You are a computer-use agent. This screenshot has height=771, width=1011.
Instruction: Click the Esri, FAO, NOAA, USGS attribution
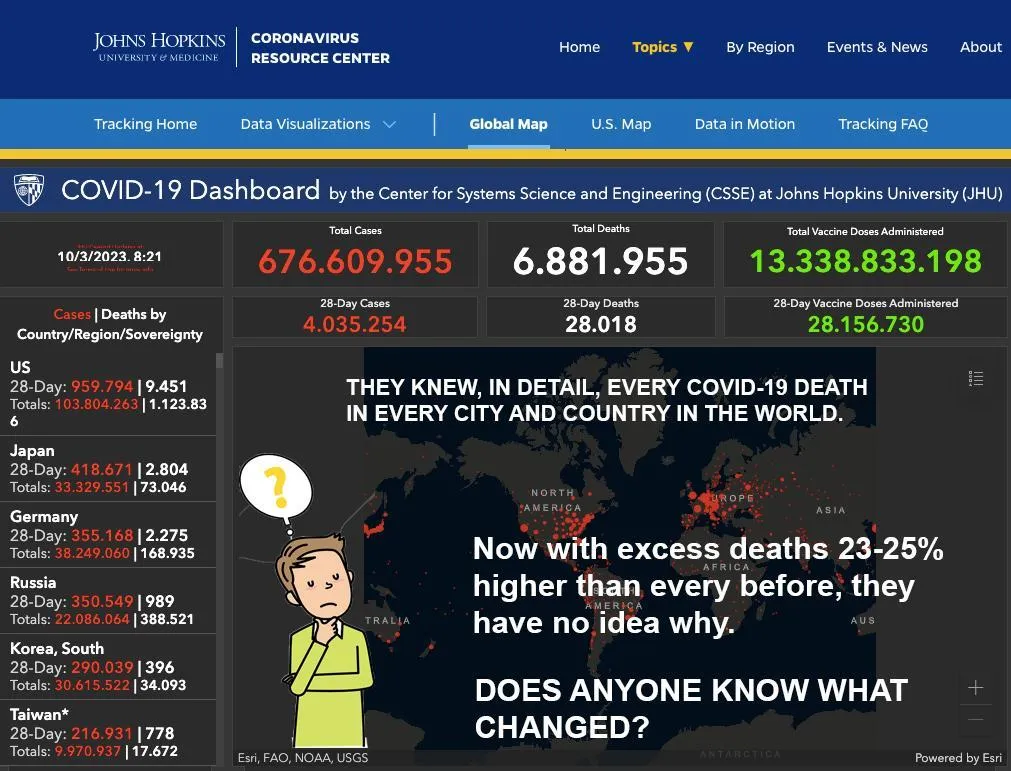(302, 757)
